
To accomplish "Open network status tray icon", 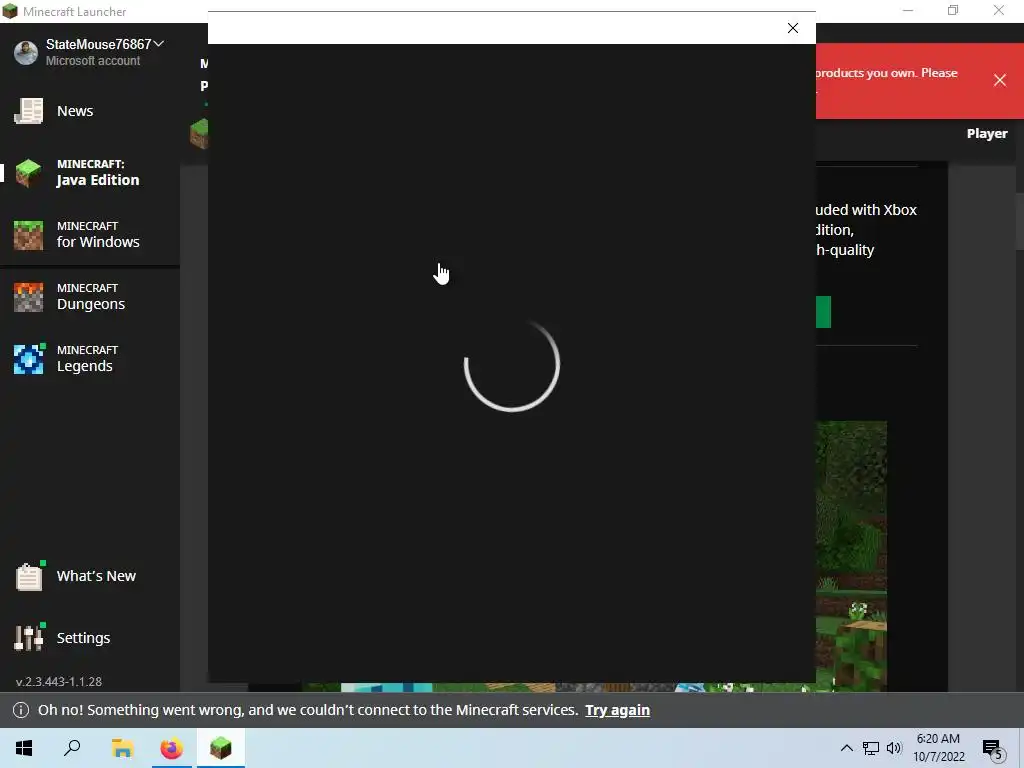I will [871, 748].
